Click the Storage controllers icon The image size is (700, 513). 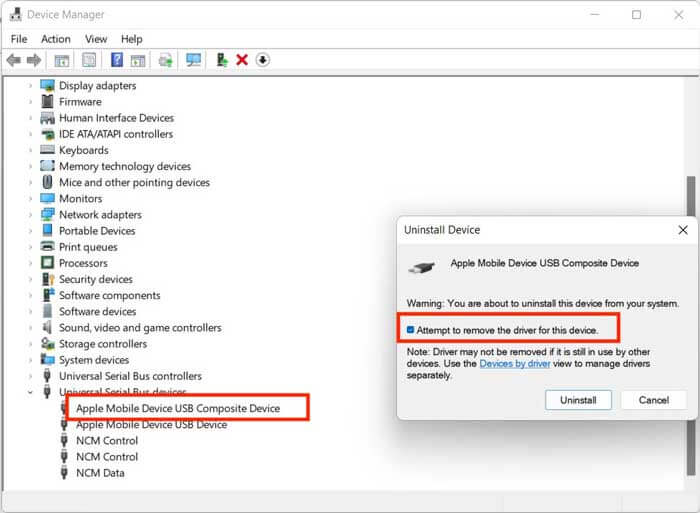point(47,343)
